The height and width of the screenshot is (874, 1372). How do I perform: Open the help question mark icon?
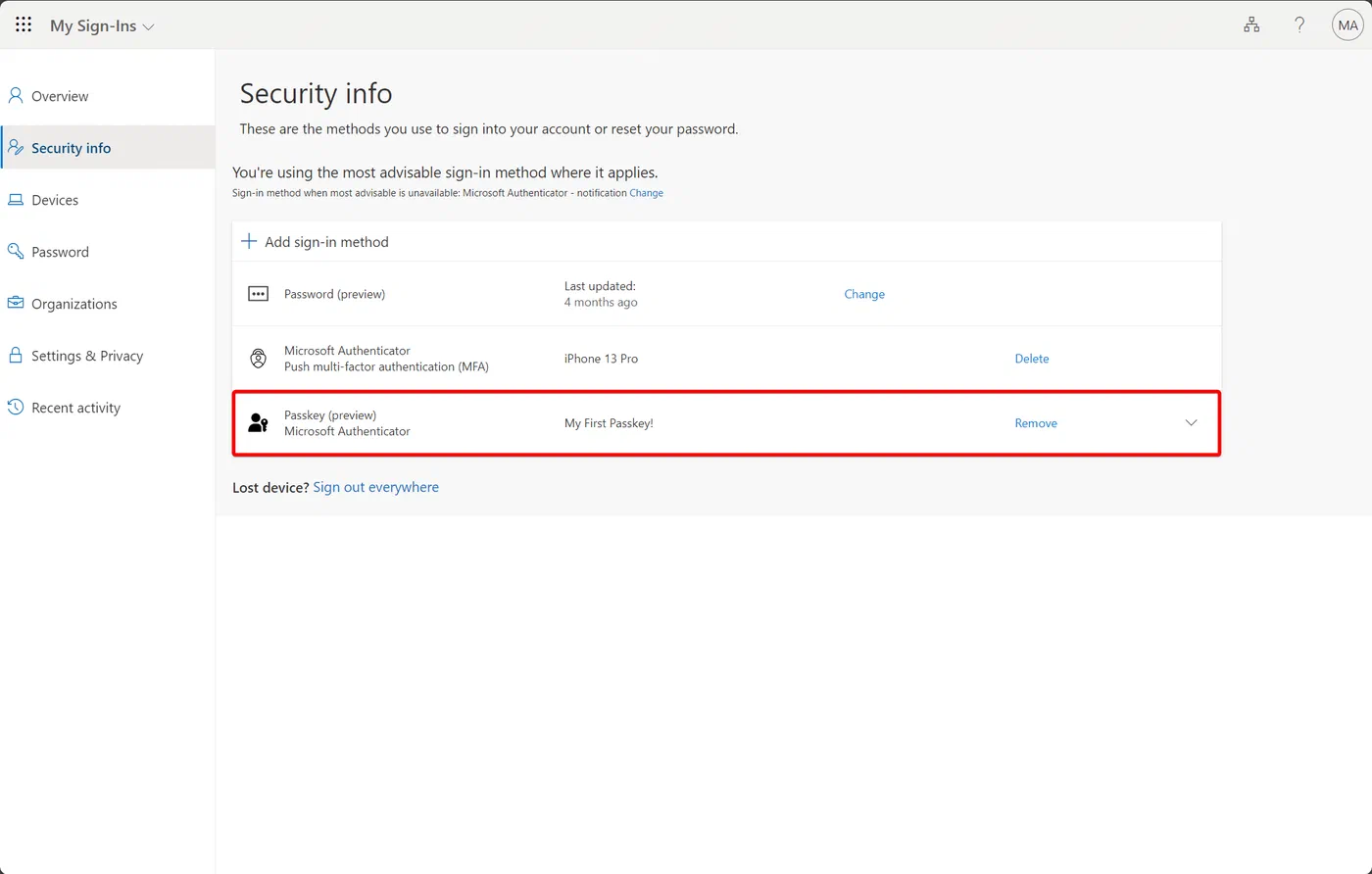[x=1299, y=25]
